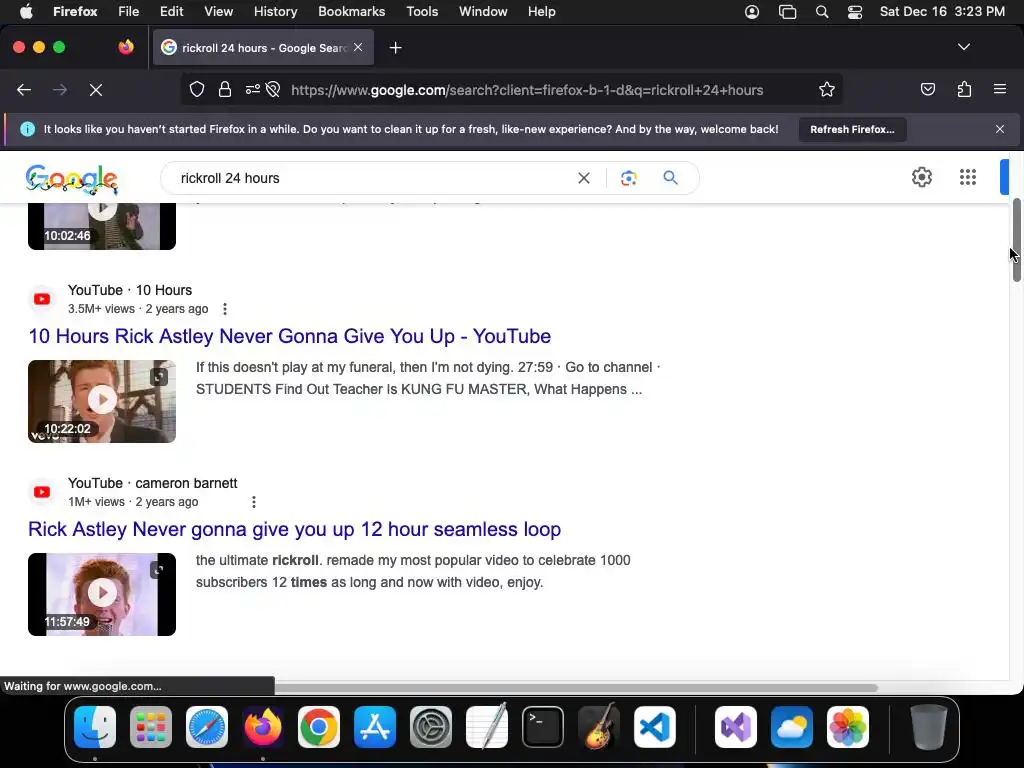The height and width of the screenshot is (768, 1024).
Task: Open a new tab with plus button
Action: [395, 48]
